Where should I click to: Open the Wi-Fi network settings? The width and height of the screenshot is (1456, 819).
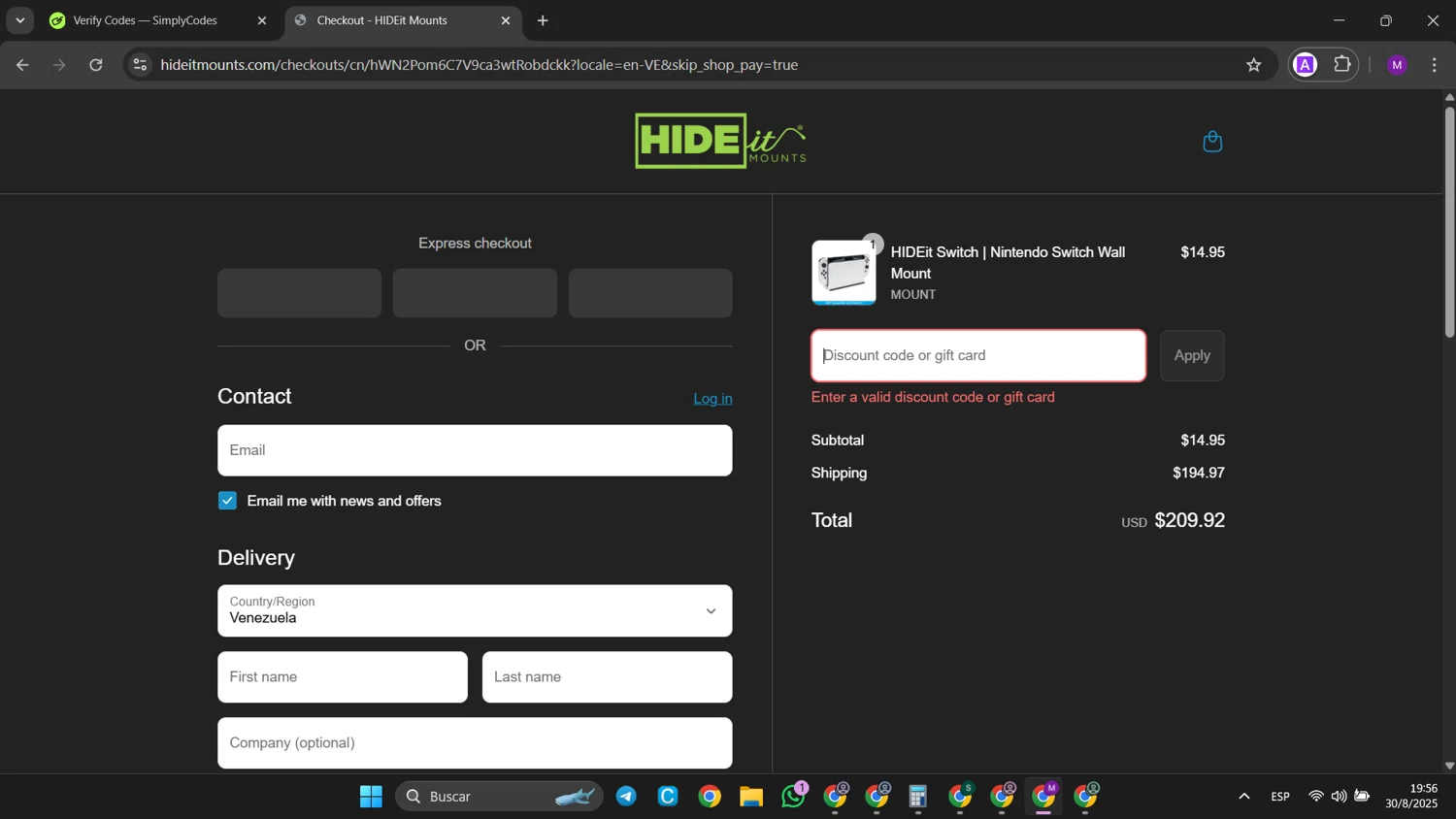click(1316, 797)
